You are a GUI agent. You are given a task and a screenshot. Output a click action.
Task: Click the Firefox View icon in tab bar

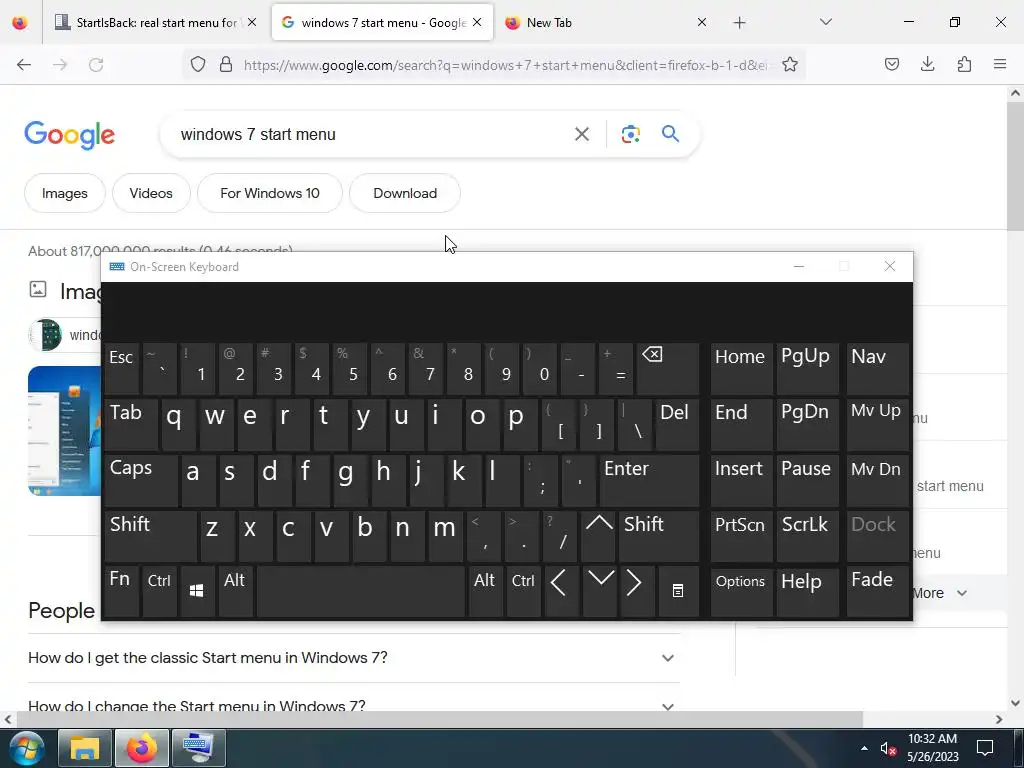[20, 22]
